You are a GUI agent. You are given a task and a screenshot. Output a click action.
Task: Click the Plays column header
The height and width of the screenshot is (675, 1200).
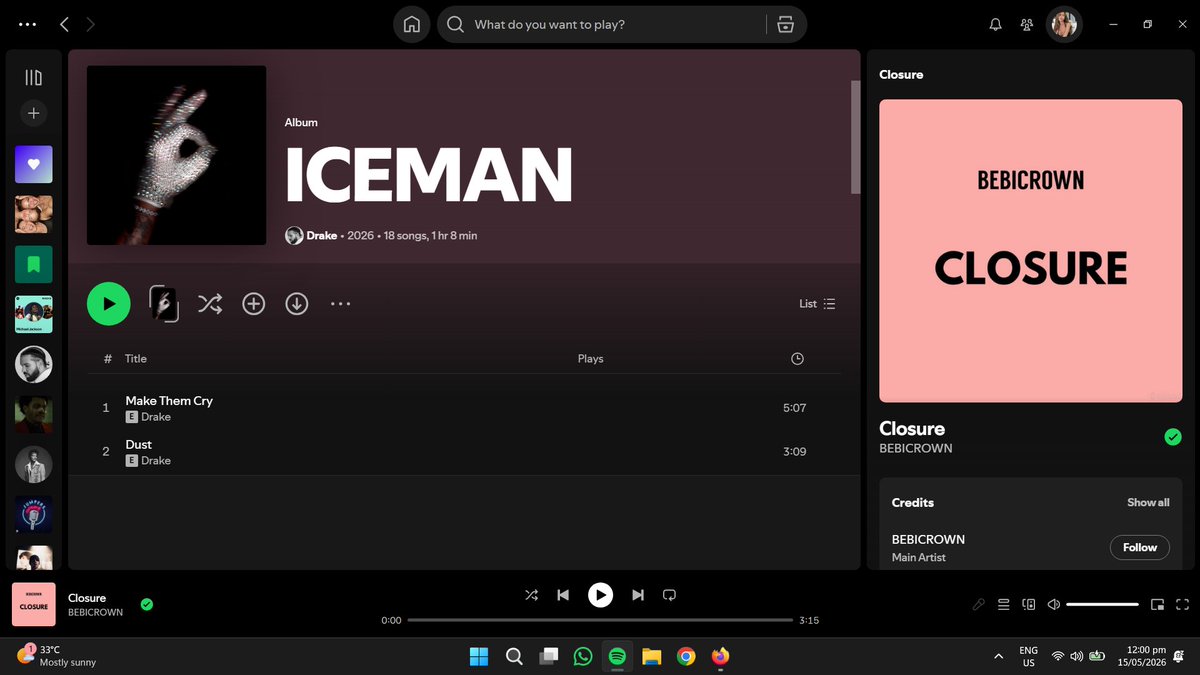(591, 359)
